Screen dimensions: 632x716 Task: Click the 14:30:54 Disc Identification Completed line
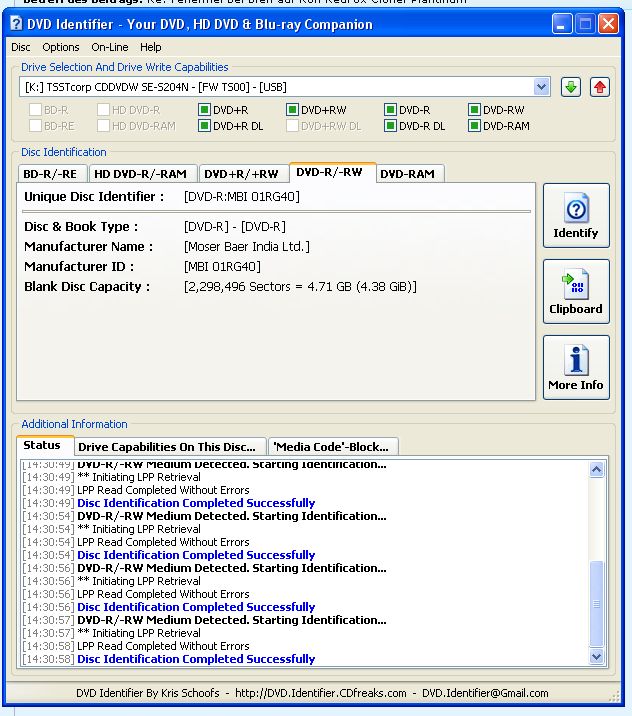169,555
